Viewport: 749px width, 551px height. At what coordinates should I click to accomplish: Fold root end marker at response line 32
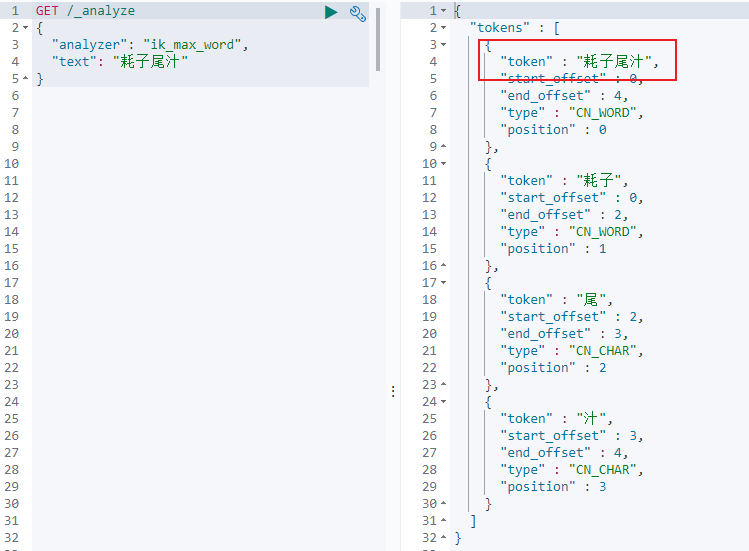point(443,538)
